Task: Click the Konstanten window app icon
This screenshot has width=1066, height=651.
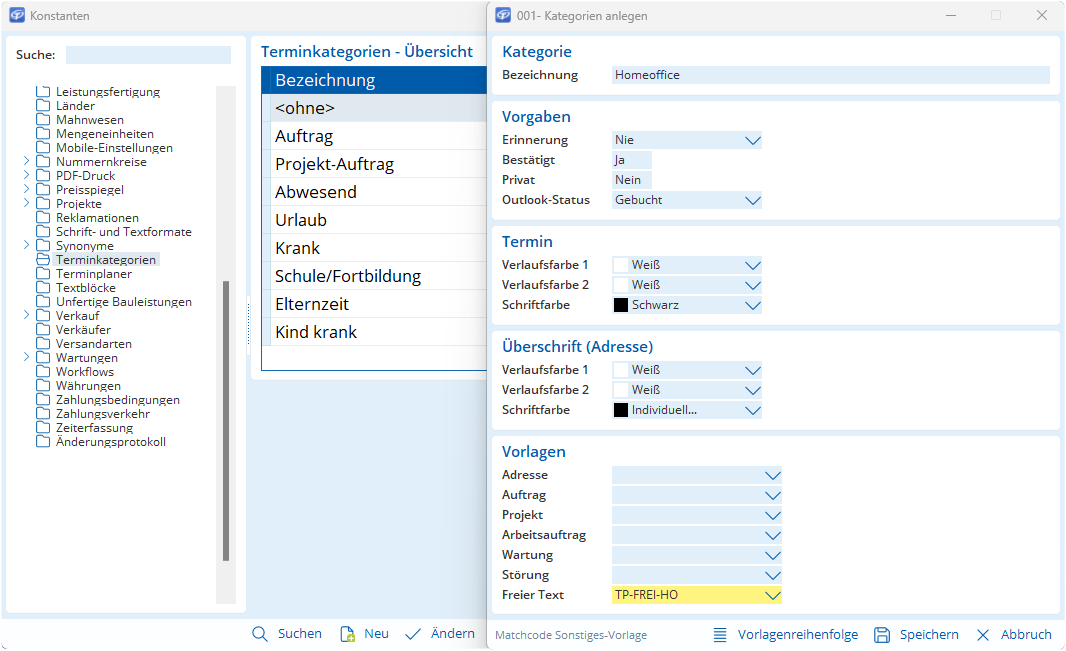Action: pos(17,15)
